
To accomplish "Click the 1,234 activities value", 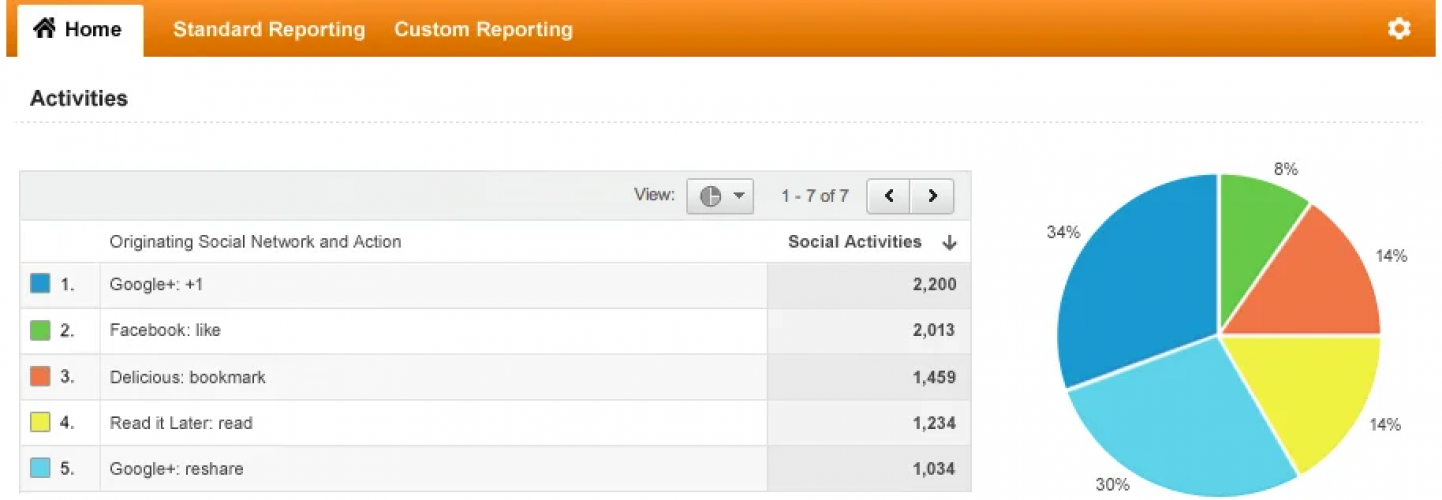I will tap(934, 423).
